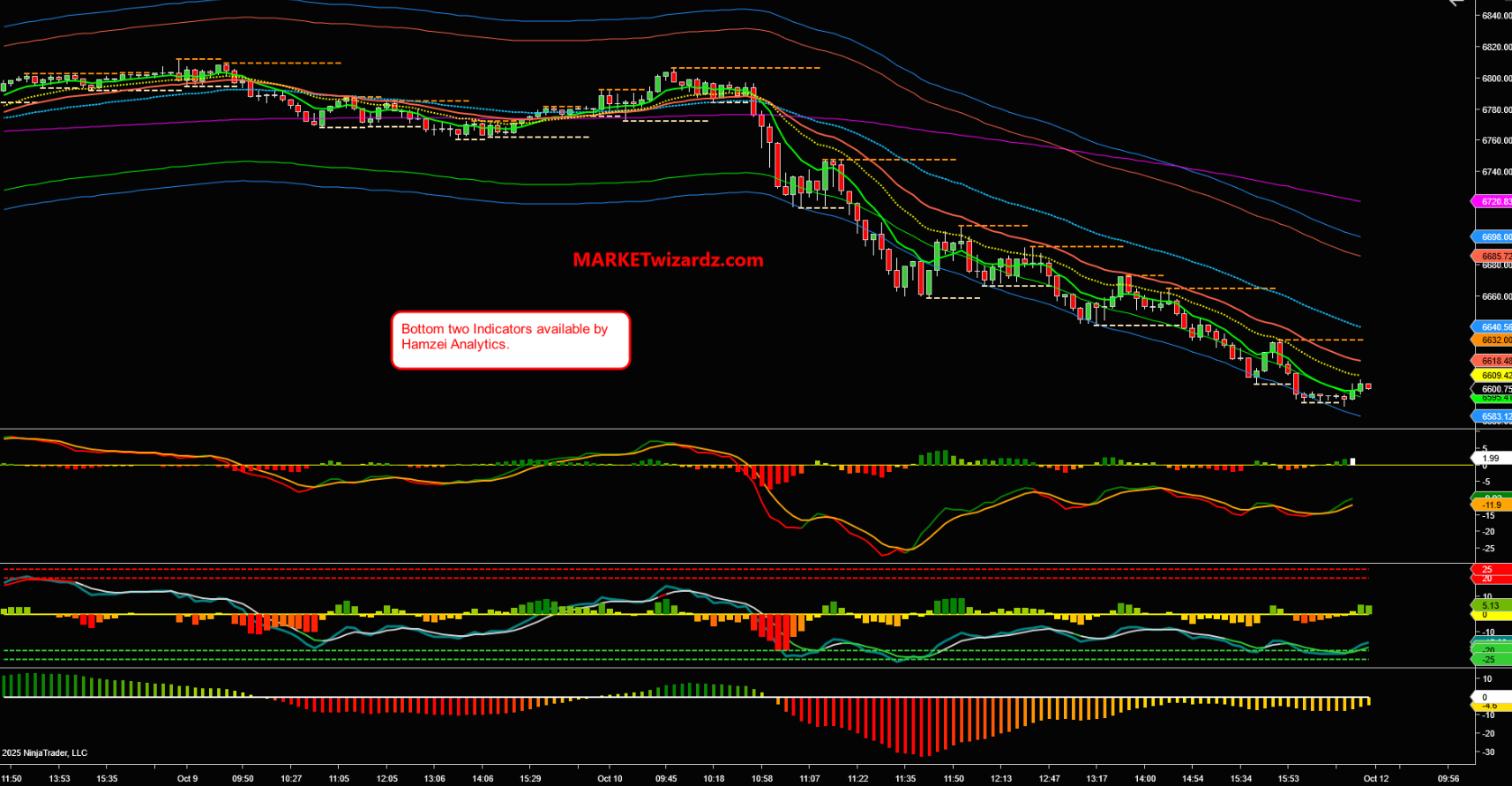Screen dimensions: 1512x786
Task: Click the Oct 12 date label on time axis
Action: [x=1376, y=779]
